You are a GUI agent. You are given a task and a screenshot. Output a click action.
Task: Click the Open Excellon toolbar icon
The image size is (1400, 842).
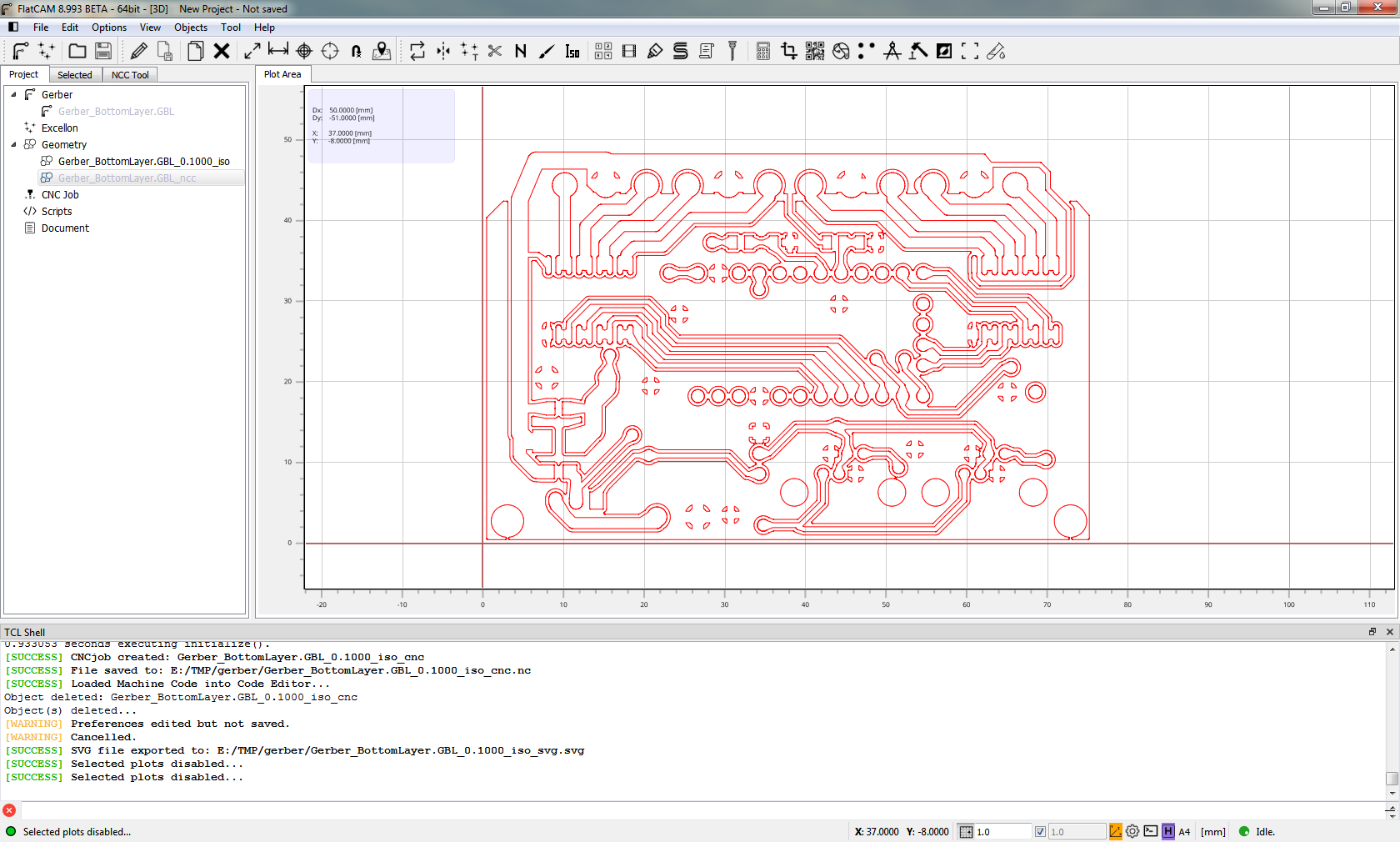point(47,51)
